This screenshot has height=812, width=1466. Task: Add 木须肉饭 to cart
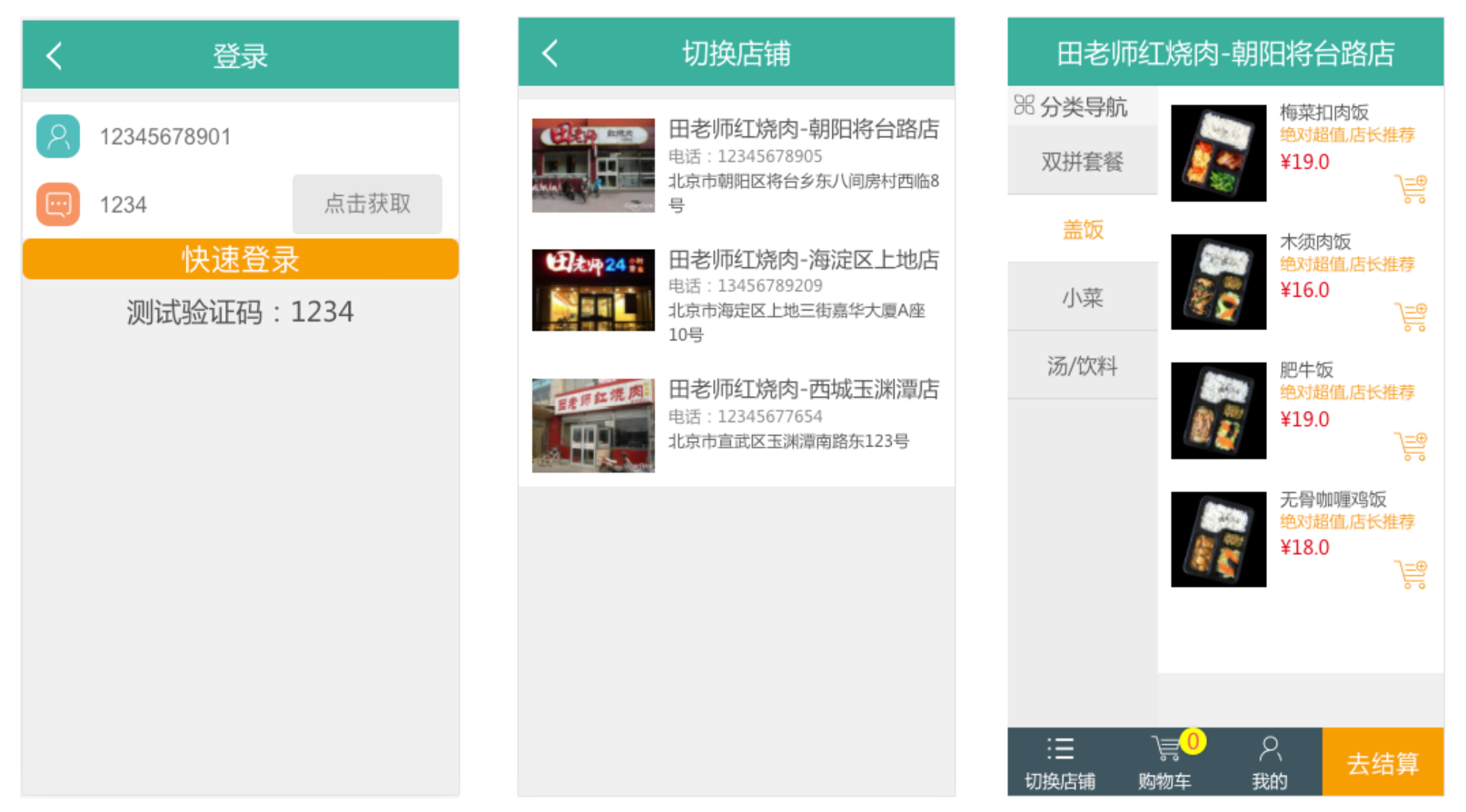1412,317
